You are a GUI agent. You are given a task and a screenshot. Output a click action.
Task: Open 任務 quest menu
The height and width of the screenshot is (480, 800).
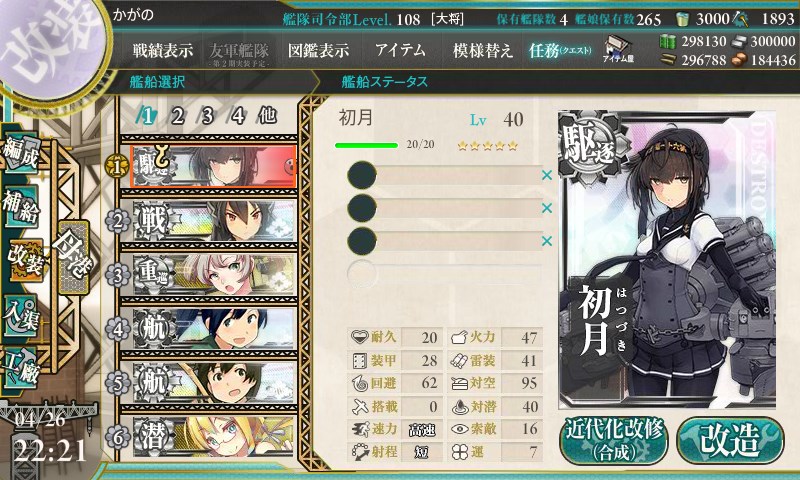tap(560, 50)
